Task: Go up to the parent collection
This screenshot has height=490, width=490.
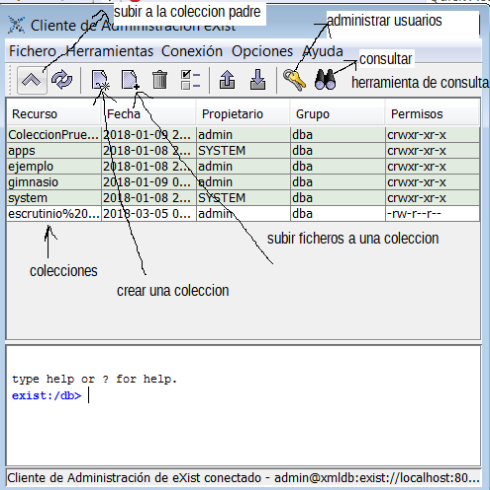Action: click(32, 80)
